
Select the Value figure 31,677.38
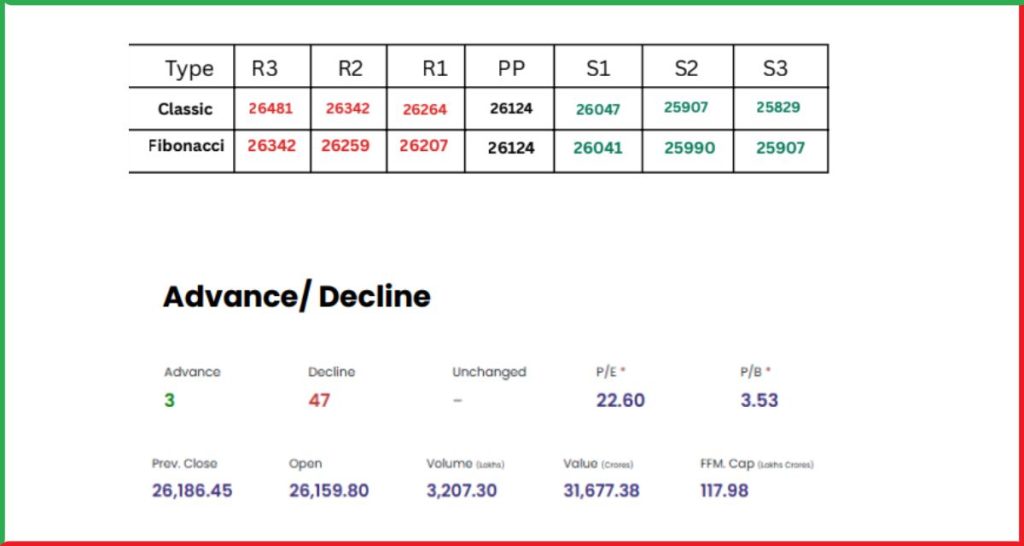pyautogui.click(x=601, y=490)
